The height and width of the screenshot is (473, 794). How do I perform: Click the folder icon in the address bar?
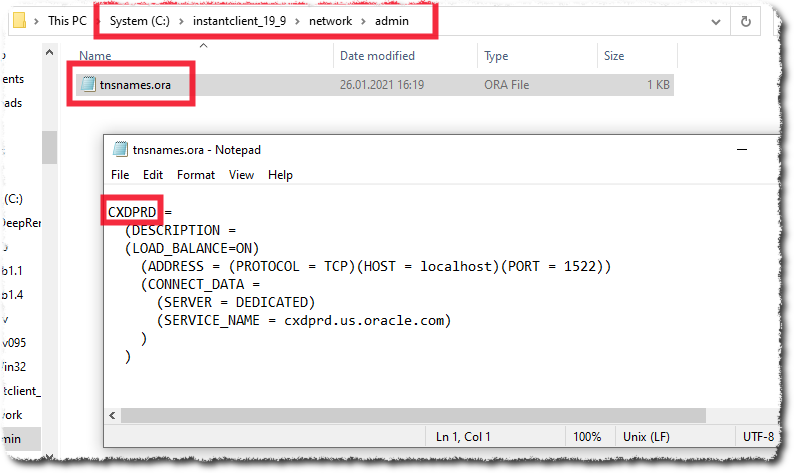click(x=18, y=22)
